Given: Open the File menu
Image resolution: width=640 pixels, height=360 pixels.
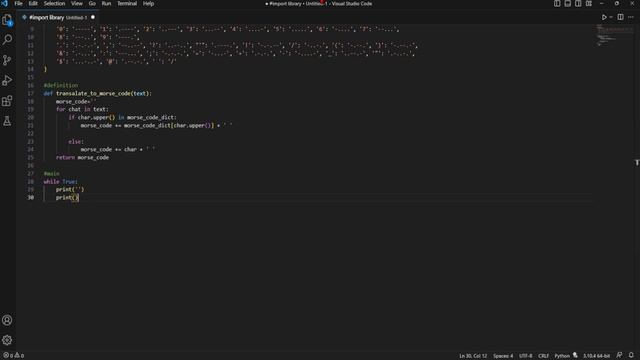Looking at the screenshot, I should pyautogui.click(x=18, y=4).
